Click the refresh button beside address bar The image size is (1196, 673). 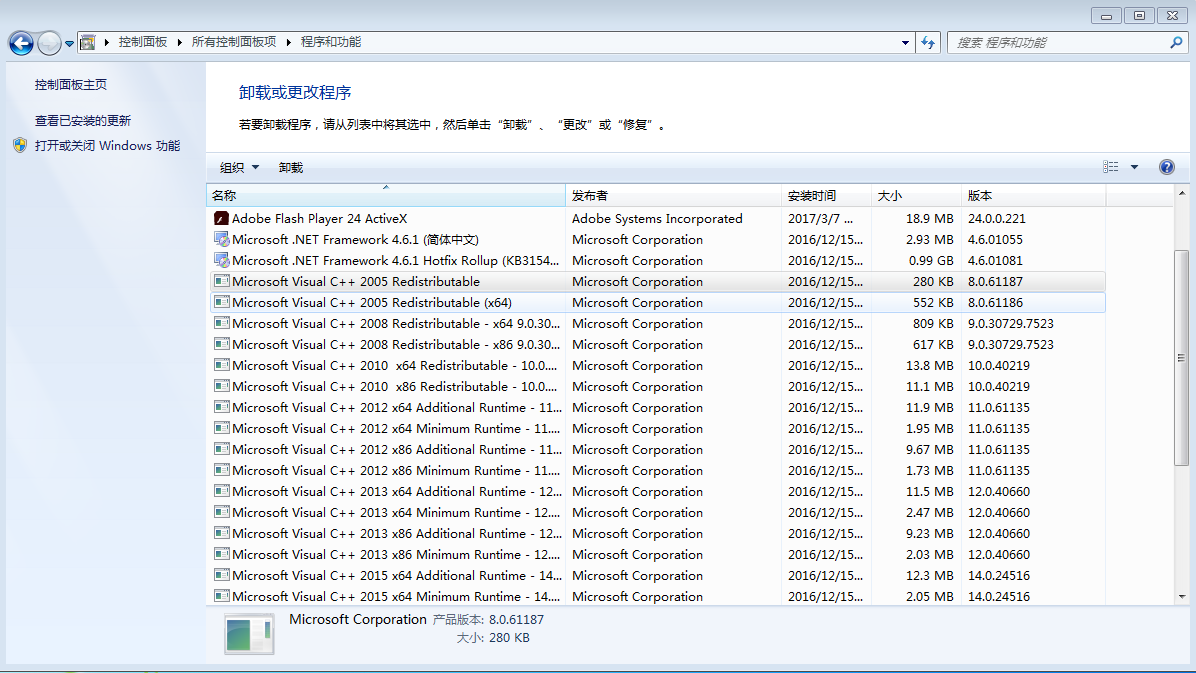[928, 42]
